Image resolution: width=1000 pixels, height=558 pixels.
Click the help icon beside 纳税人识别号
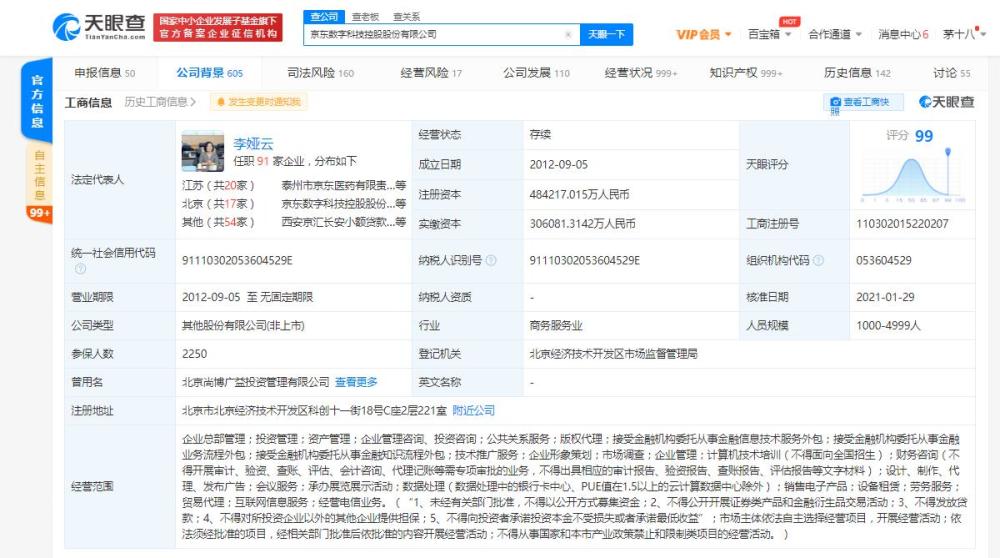coord(490,260)
